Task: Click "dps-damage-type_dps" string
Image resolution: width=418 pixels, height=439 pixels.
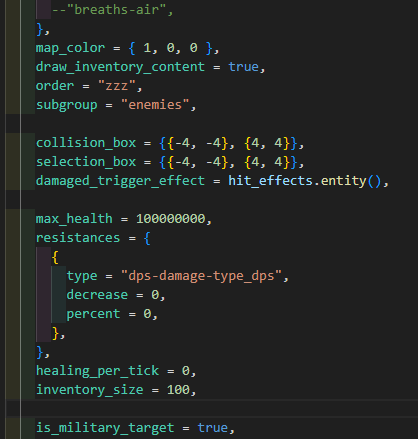Action: coord(201,276)
